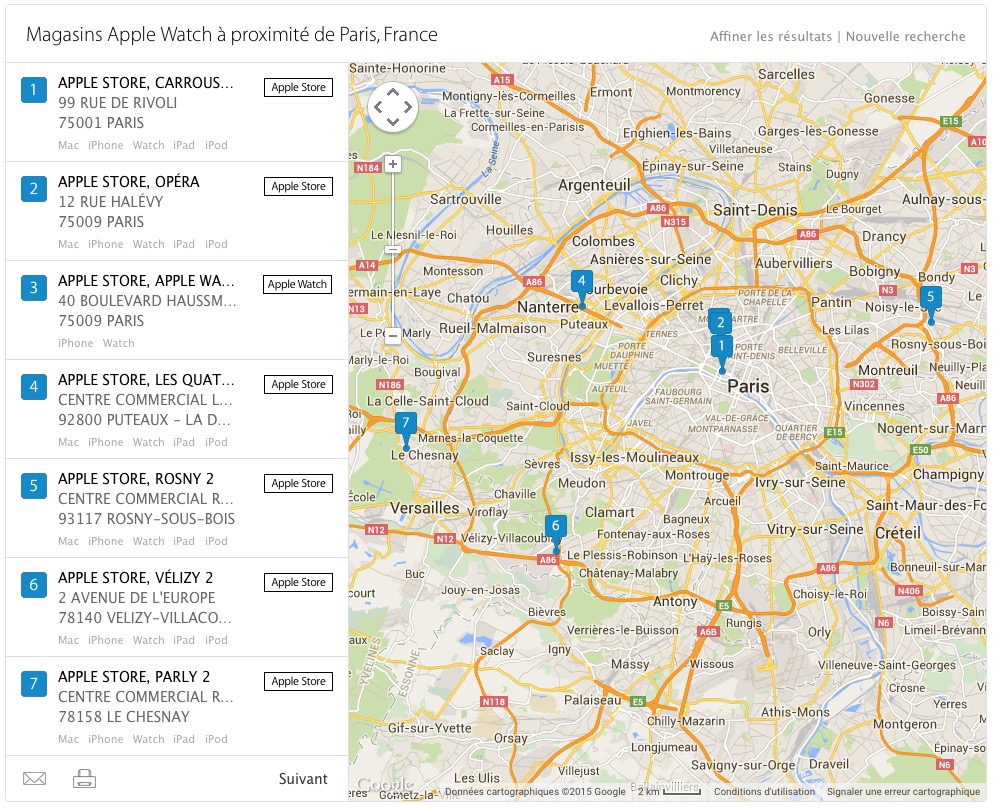
Task: Pan the map left with the left arrow
Action: 379,107
